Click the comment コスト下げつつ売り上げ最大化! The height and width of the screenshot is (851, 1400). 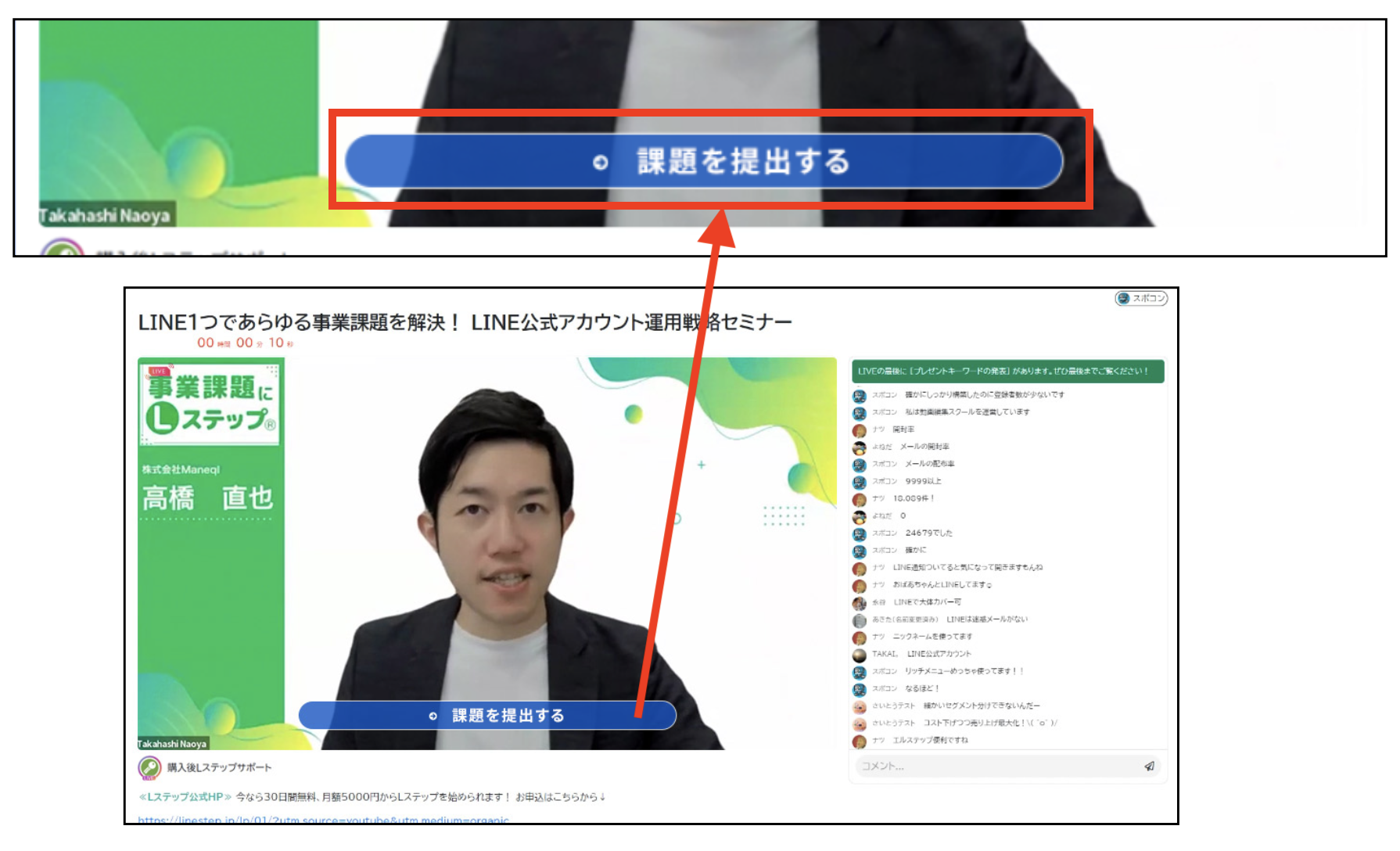990,724
